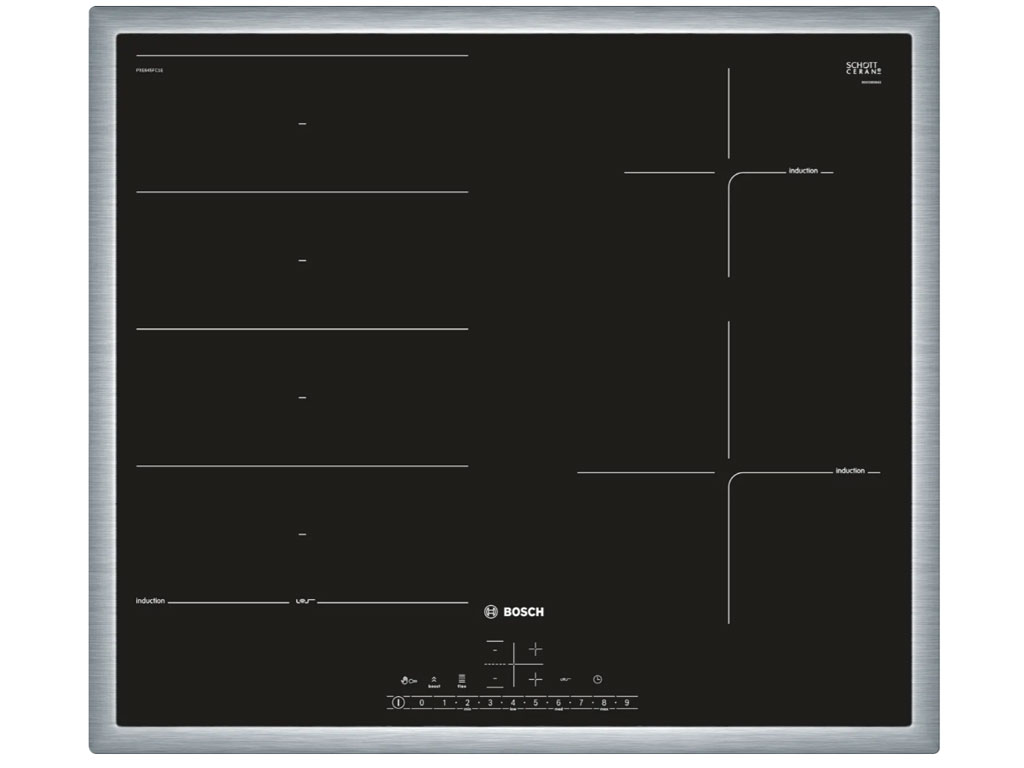Enable the child lock
This screenshot has width=1024, height=768.
(410, 679)
